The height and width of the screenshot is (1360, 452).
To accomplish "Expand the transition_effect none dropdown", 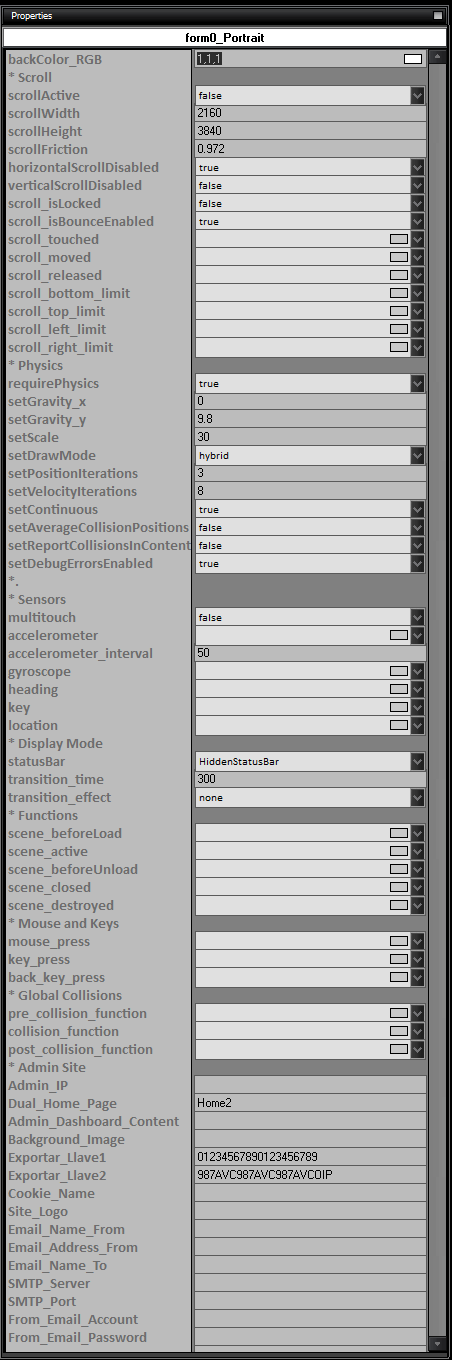I will [x=310, y=798].
